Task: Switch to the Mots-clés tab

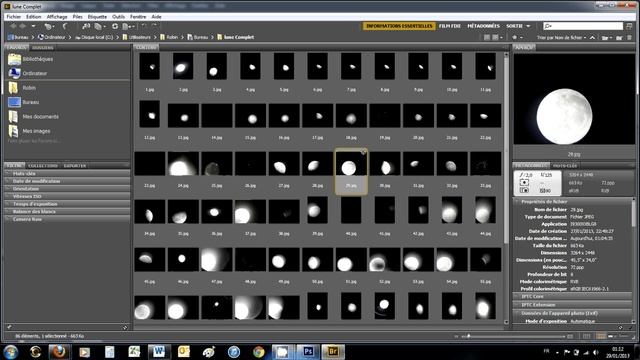Action: click(565, 166)
